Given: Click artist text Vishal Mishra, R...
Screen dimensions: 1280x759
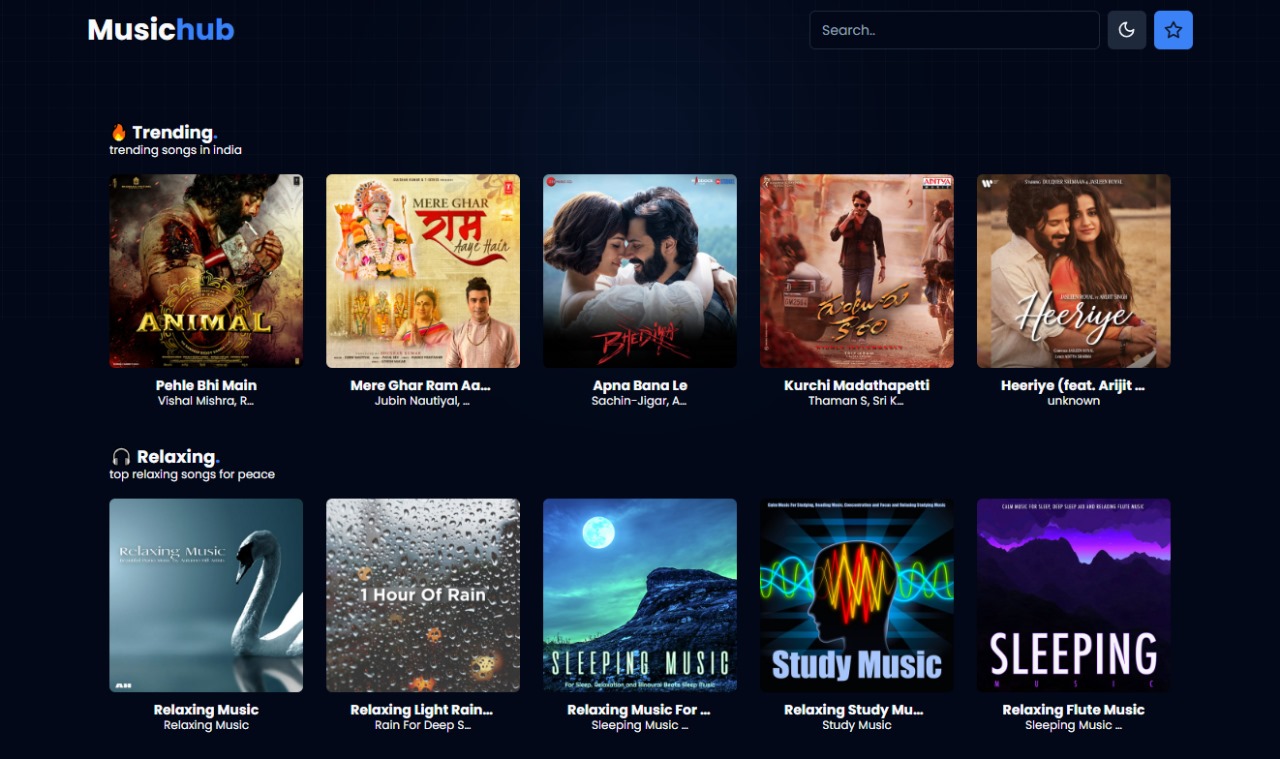Looking at the screenshot, I should click(x=206, y=401).
